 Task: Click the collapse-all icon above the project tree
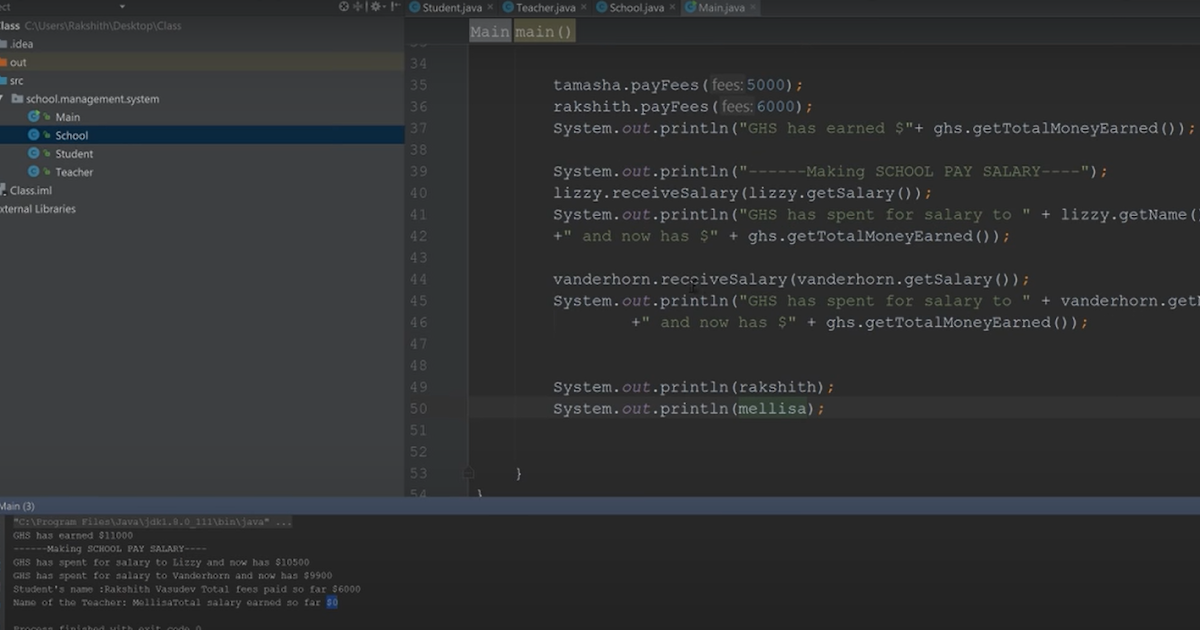(357, 6)
